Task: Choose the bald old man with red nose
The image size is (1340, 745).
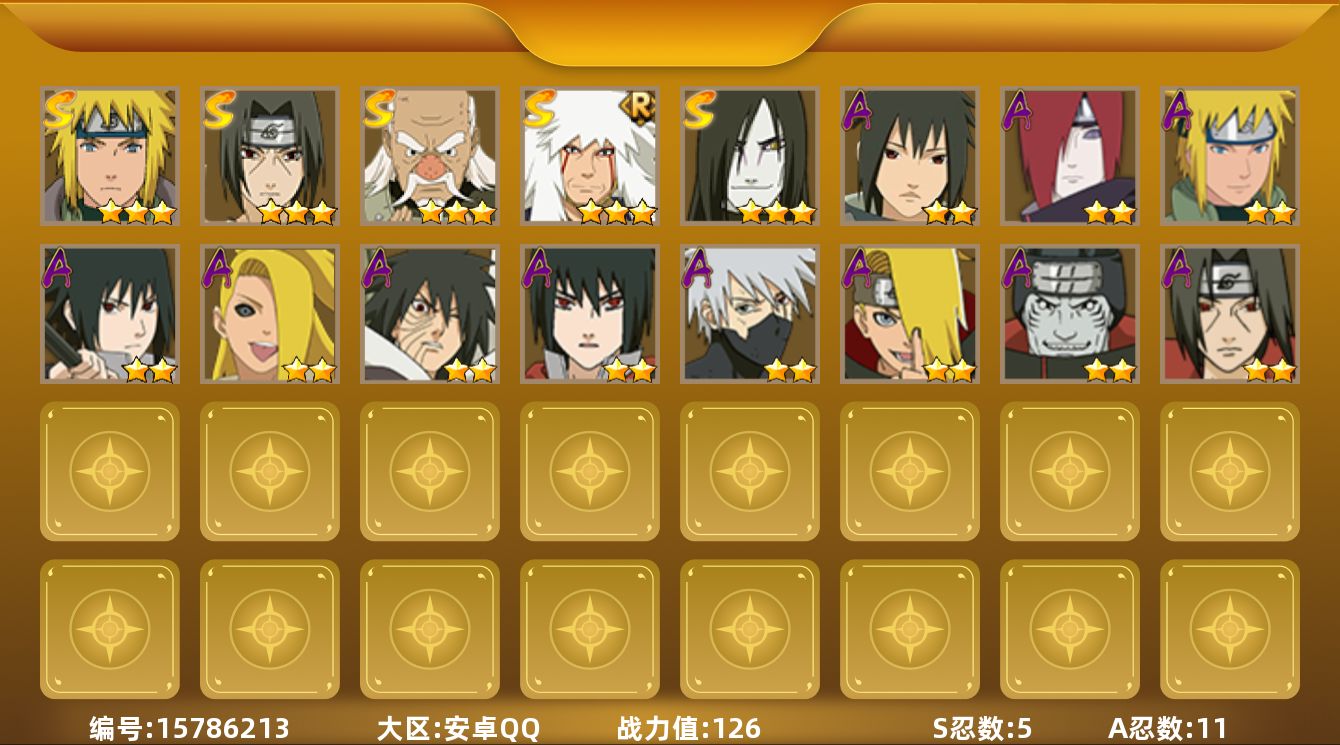Action: (430, 156)
